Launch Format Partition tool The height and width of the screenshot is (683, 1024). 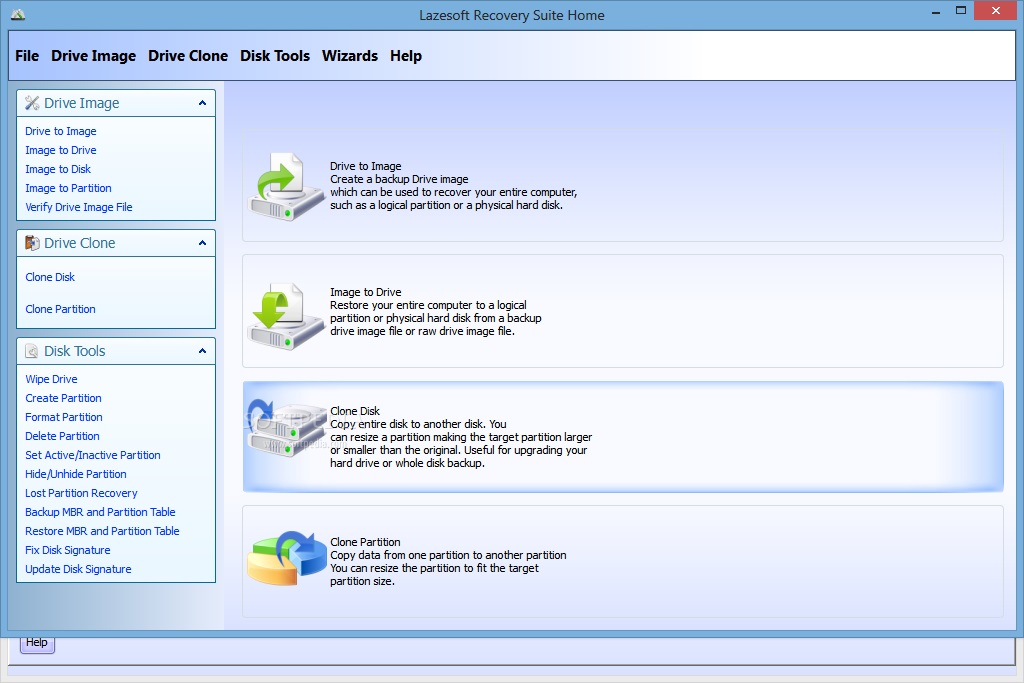64,417
